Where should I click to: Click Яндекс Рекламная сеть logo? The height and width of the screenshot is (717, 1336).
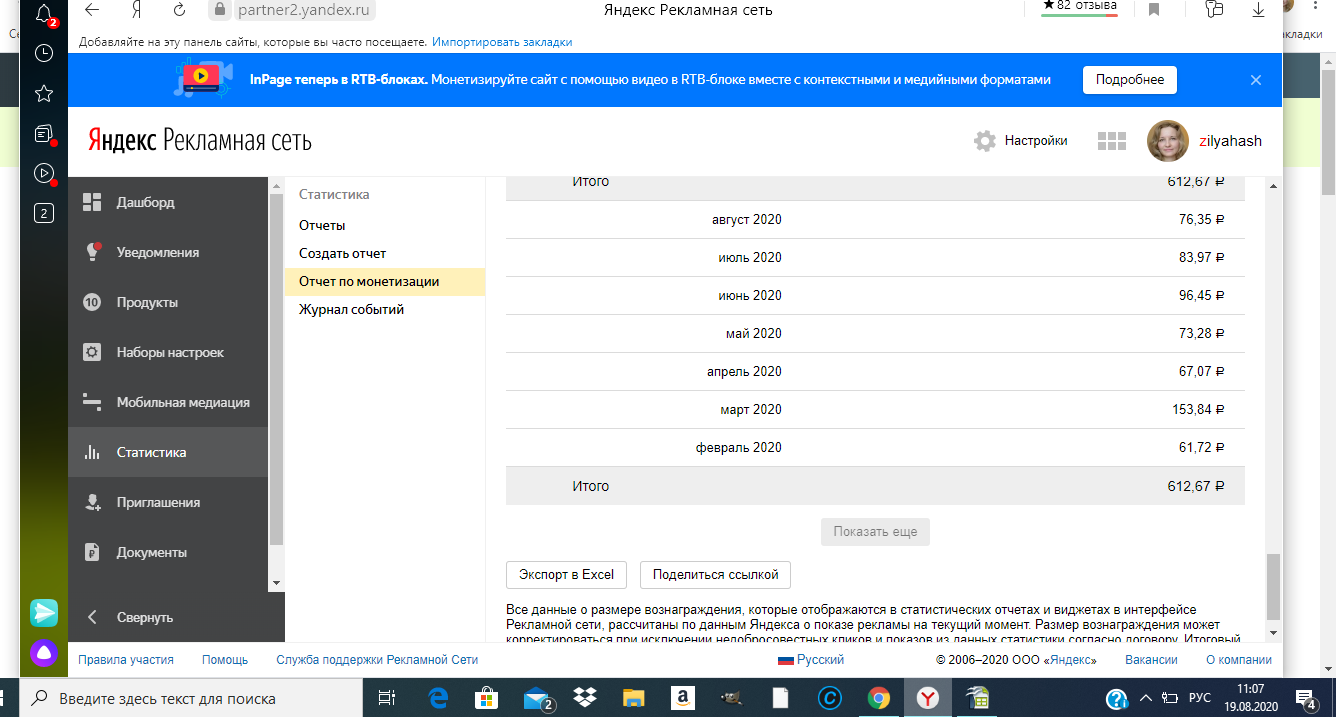pyautogui.click(x=200, y=140)
